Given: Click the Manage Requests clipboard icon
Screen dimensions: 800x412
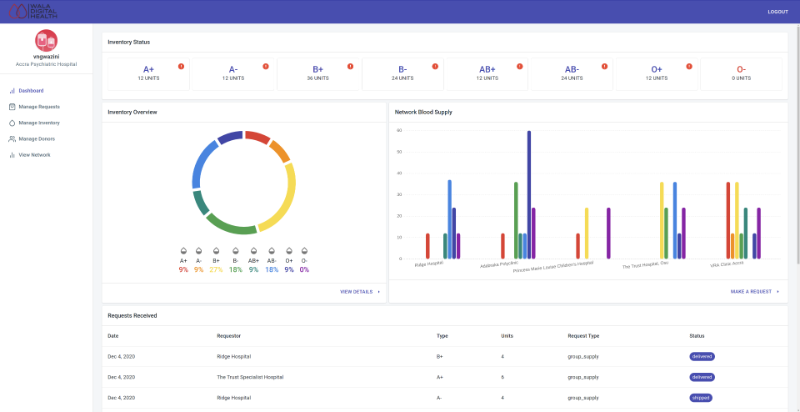Looking at the screenshot, I should 12,106.
